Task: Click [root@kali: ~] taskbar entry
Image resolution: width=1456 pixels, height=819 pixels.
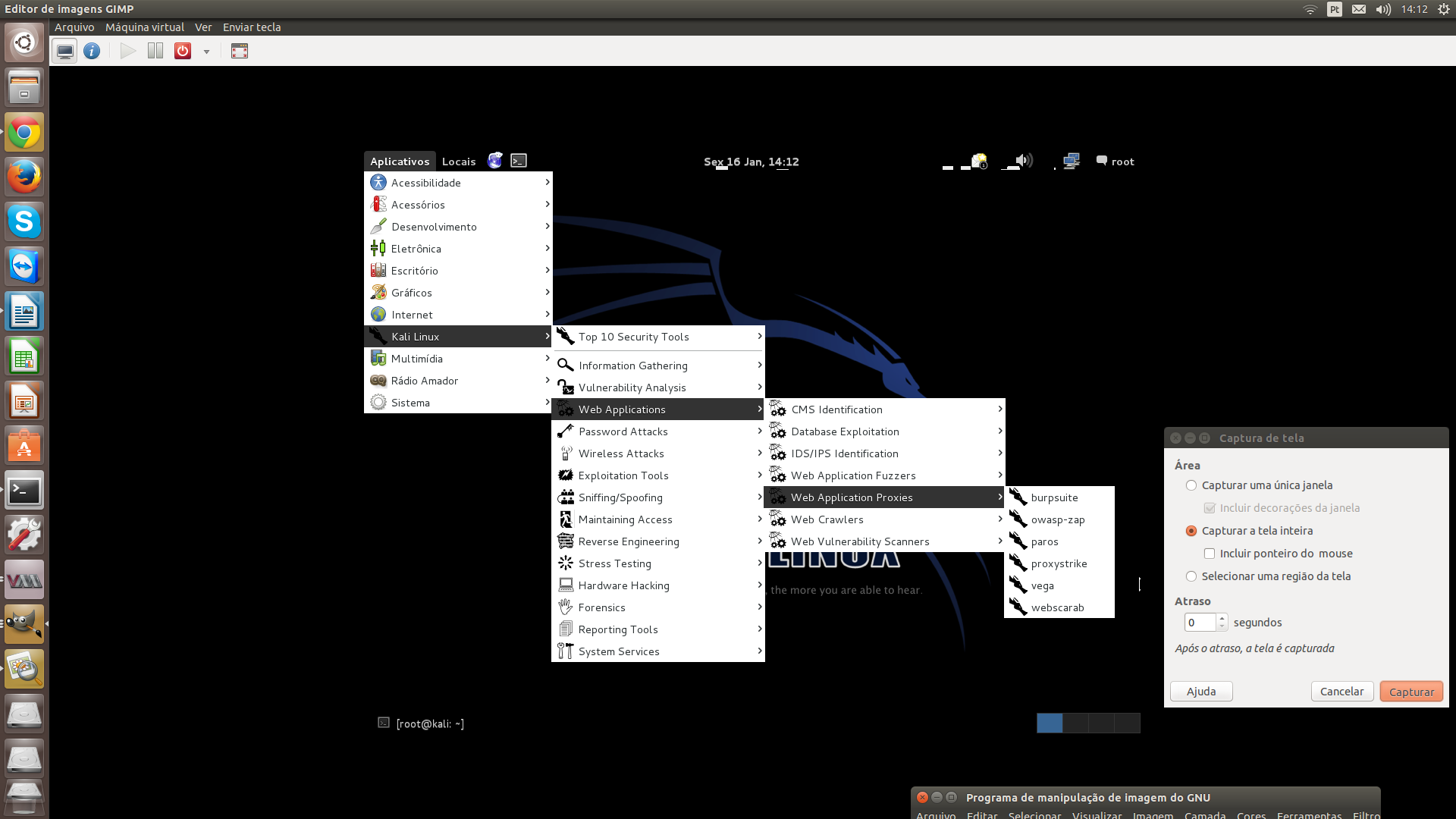Action: pos(421,723)
